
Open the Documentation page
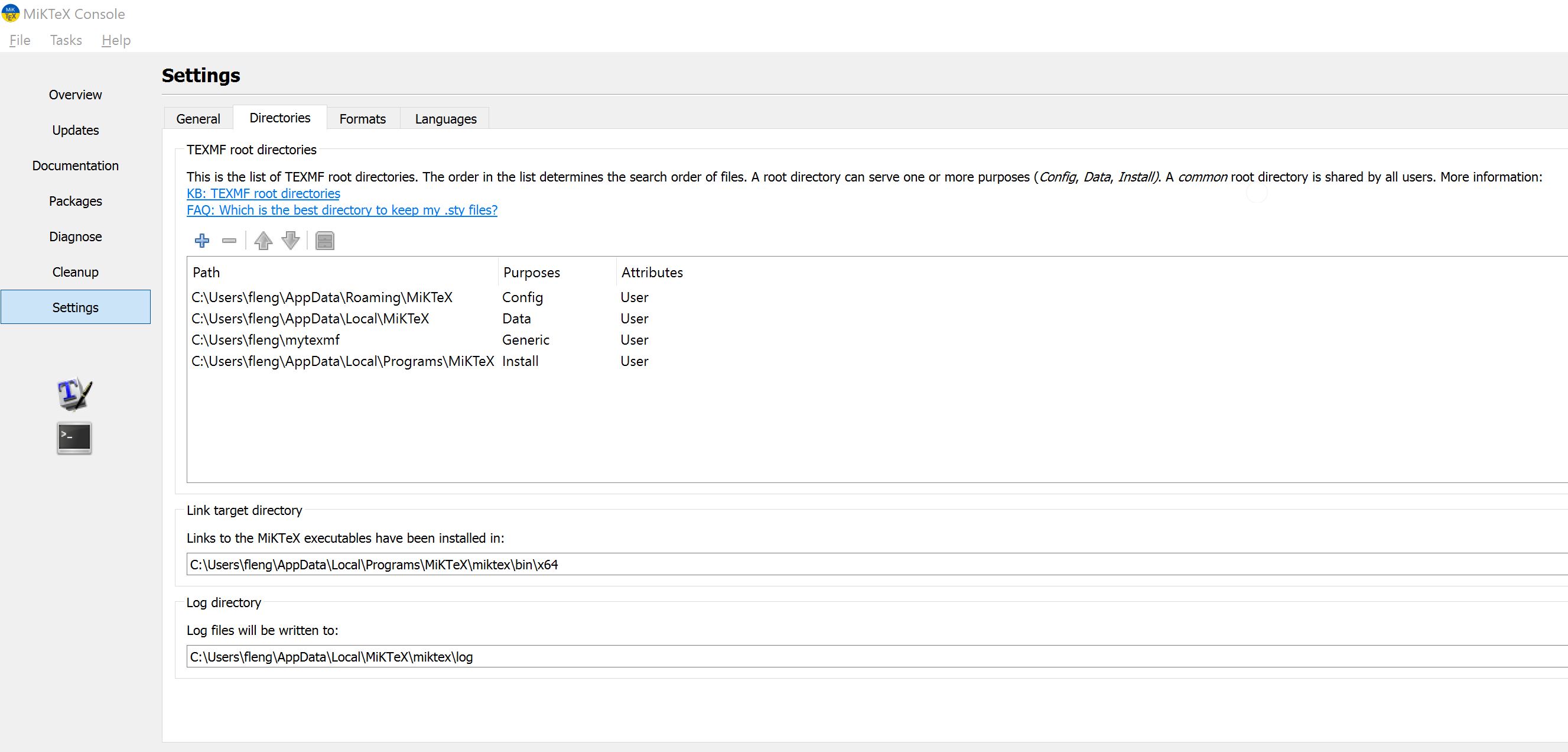pos(76,166)
